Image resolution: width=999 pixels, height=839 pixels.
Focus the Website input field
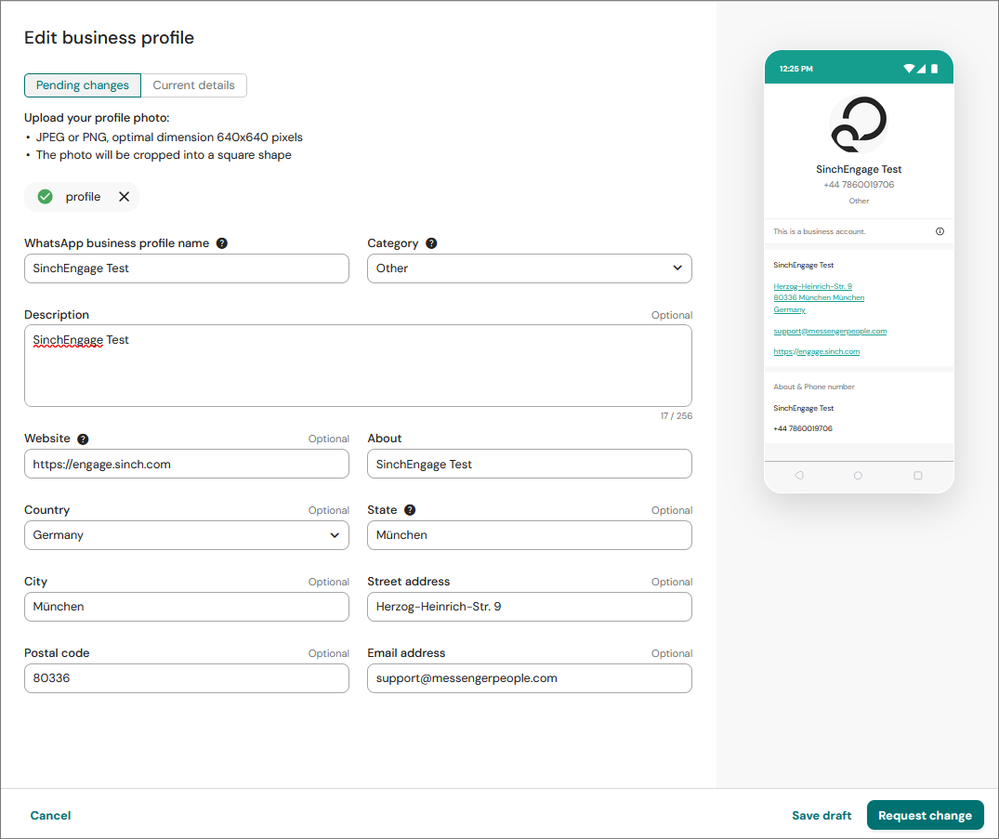[x=186, y=464]
